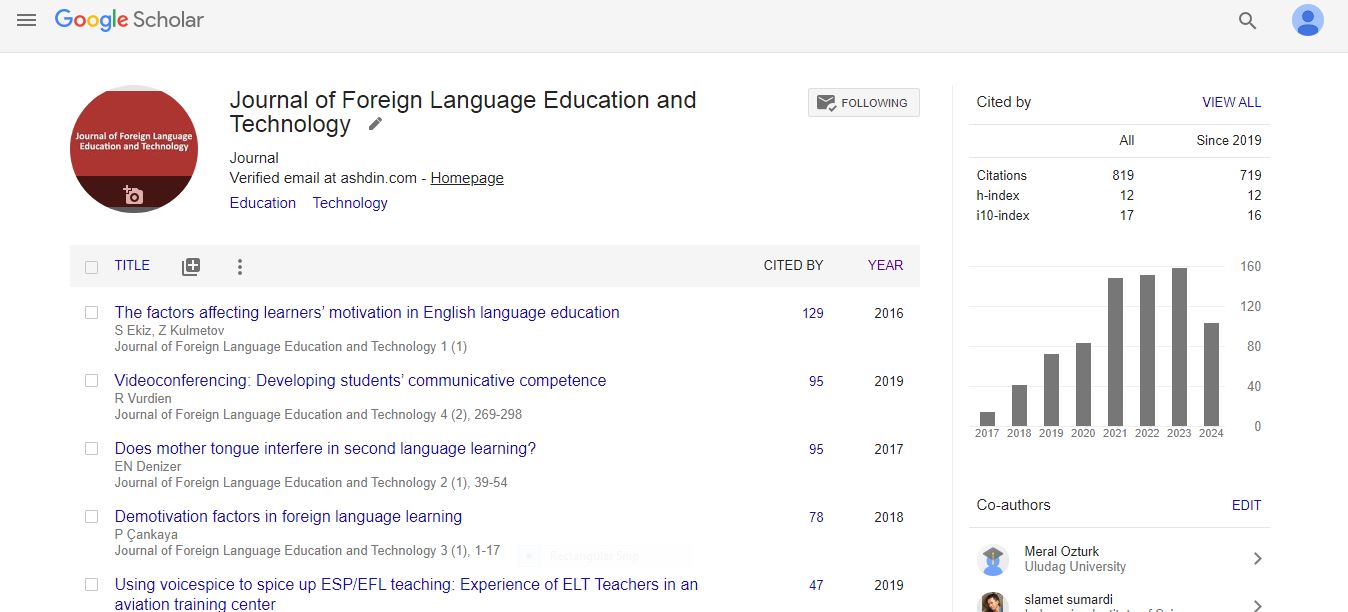The width and height of the screenshot is (1348, 612).
Task: Sort articles by YEAR column
Action: (885, 265)
